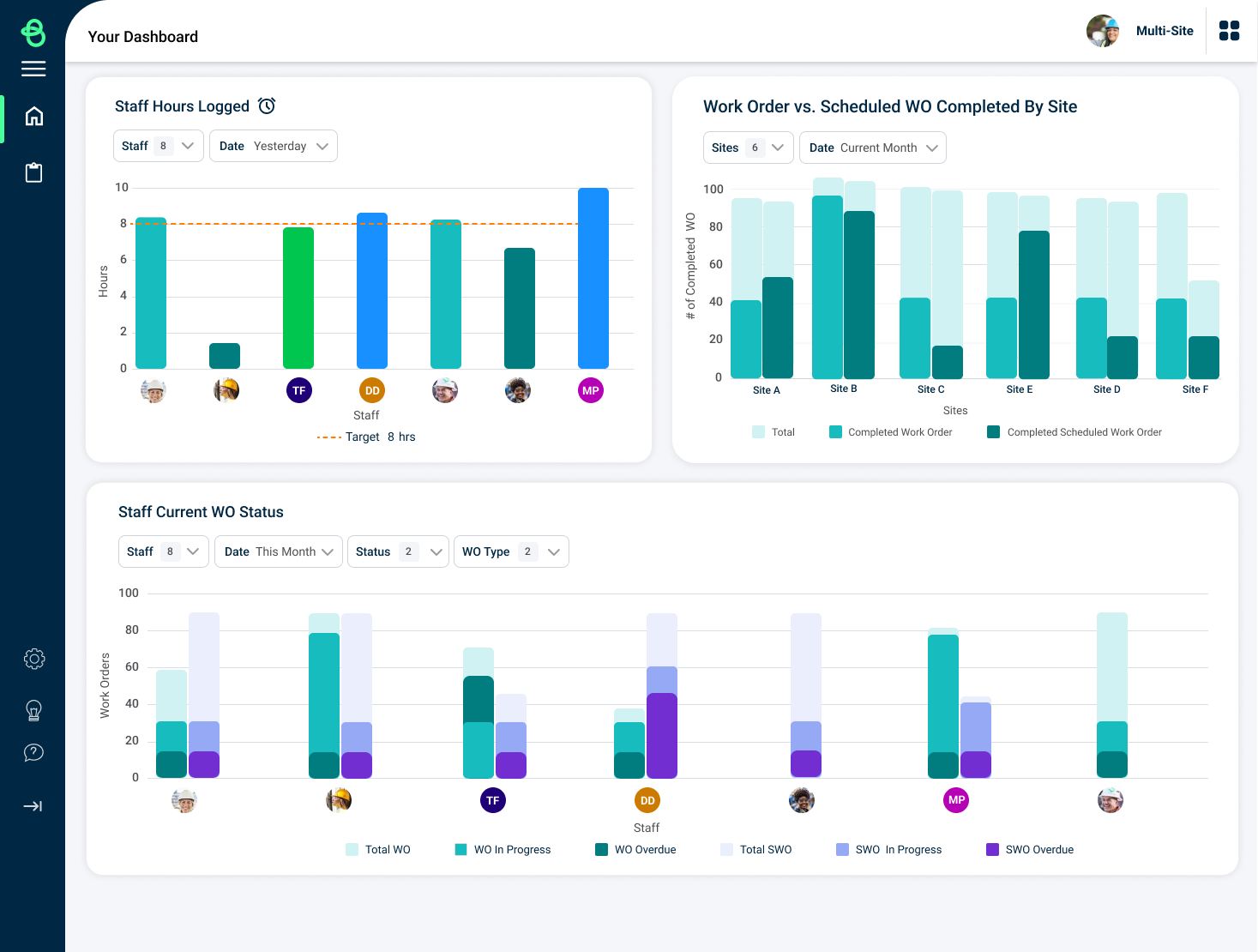The height and width of the screenshot is (952, 1258).
Task: Select TF avatar in WO Status chart
Action: click(493, 800)
